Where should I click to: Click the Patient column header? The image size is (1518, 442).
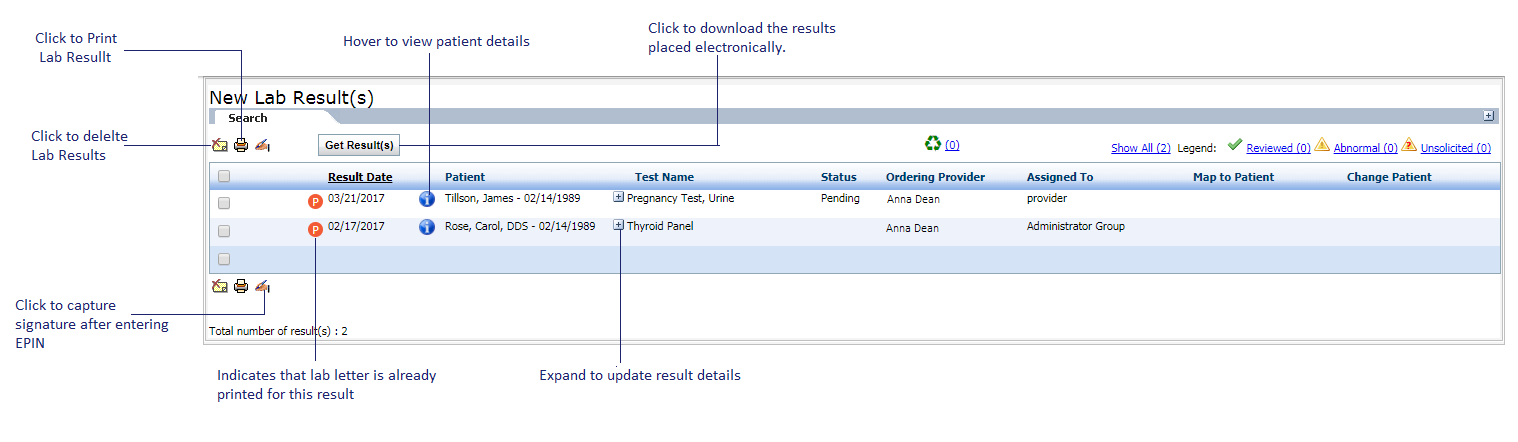tap(465, 177)
